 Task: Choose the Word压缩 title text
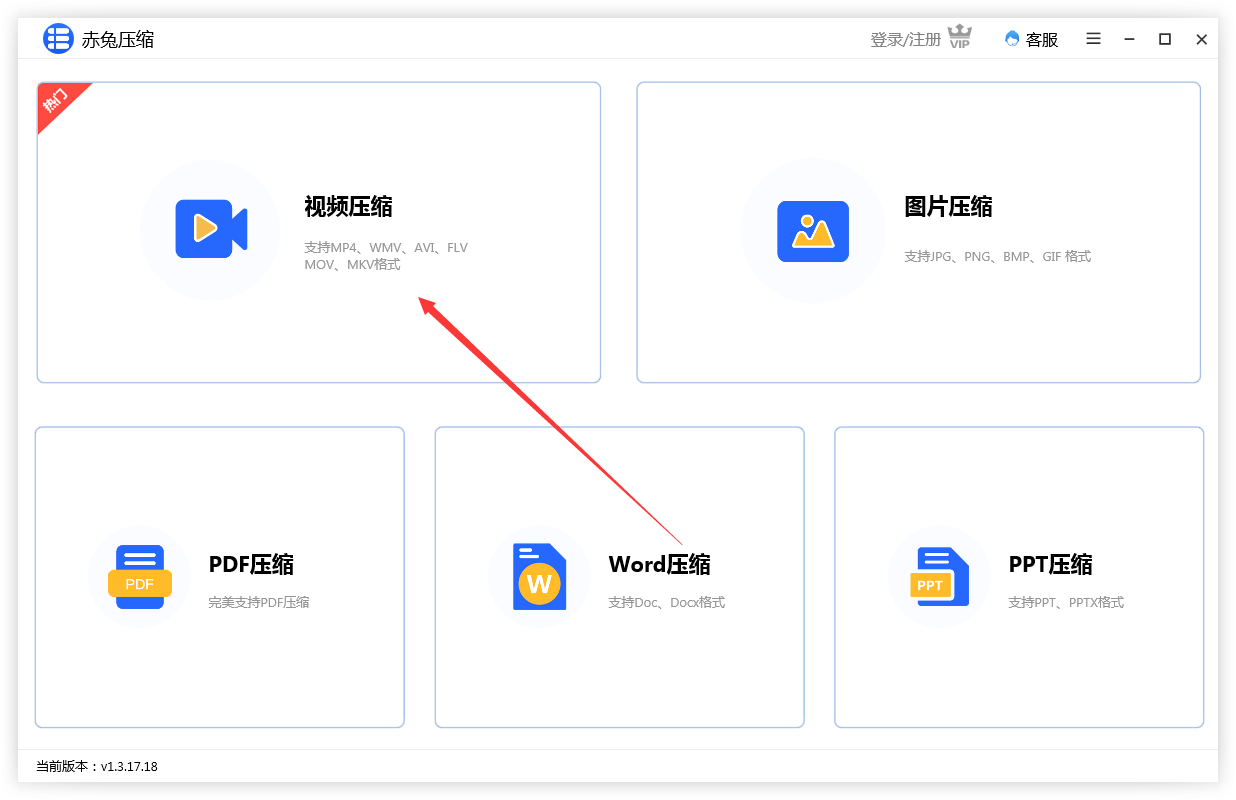(659, 565)
